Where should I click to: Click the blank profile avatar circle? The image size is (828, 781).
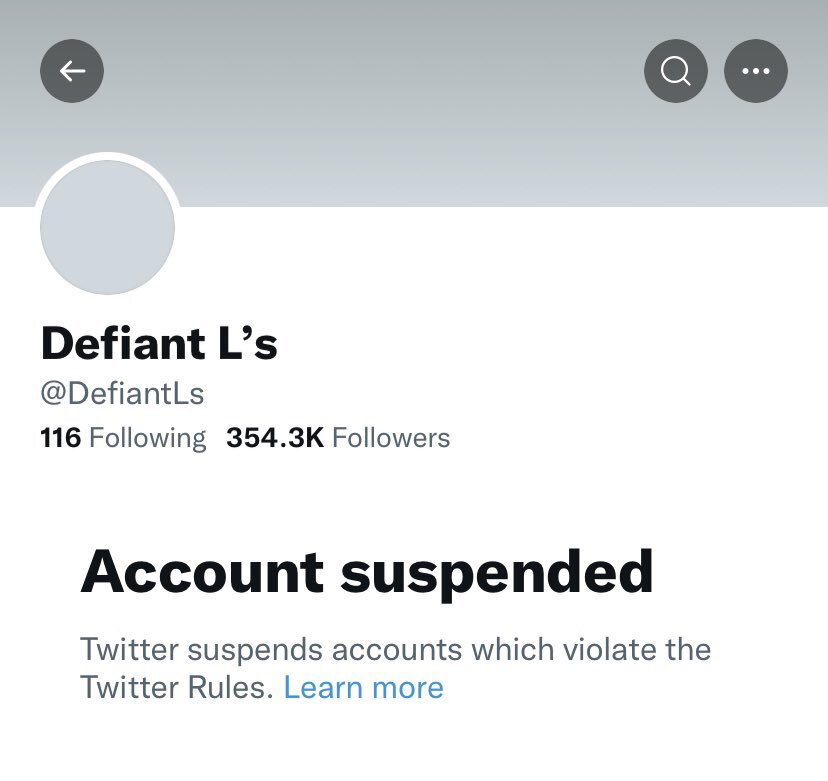(107, 227)
